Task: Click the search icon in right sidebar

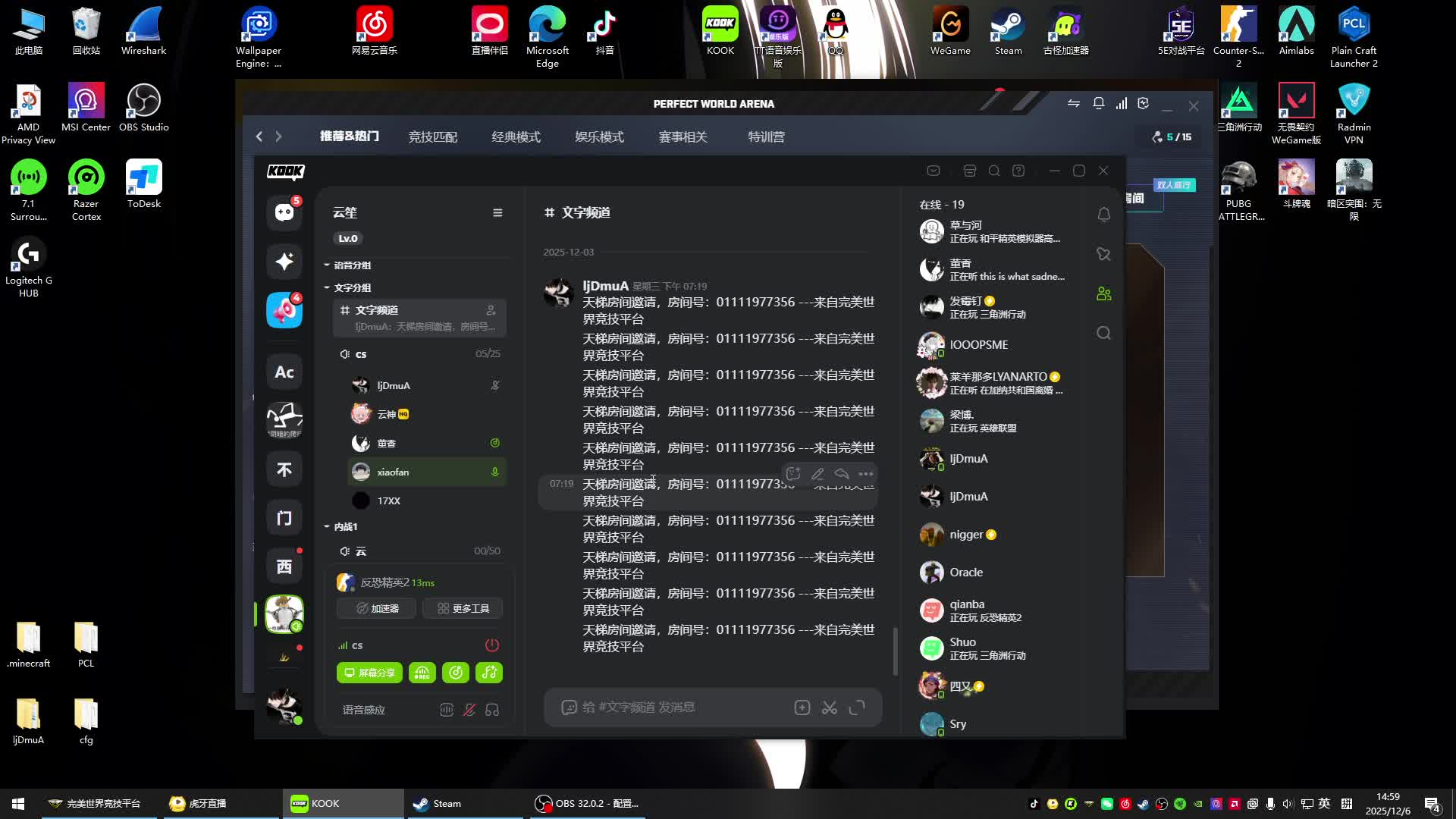Action: 1103,334
